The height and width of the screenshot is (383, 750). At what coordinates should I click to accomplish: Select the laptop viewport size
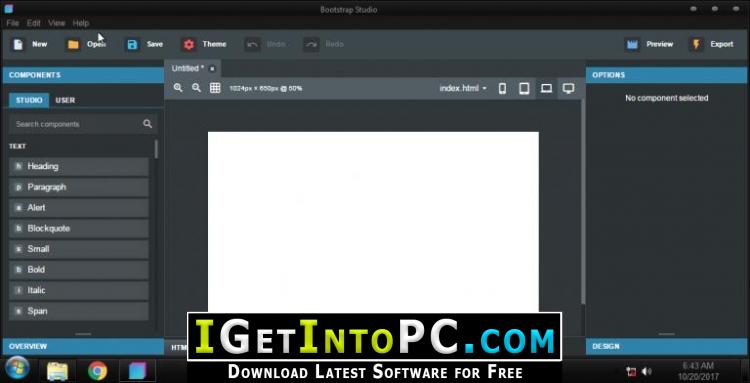click(546, 88)
